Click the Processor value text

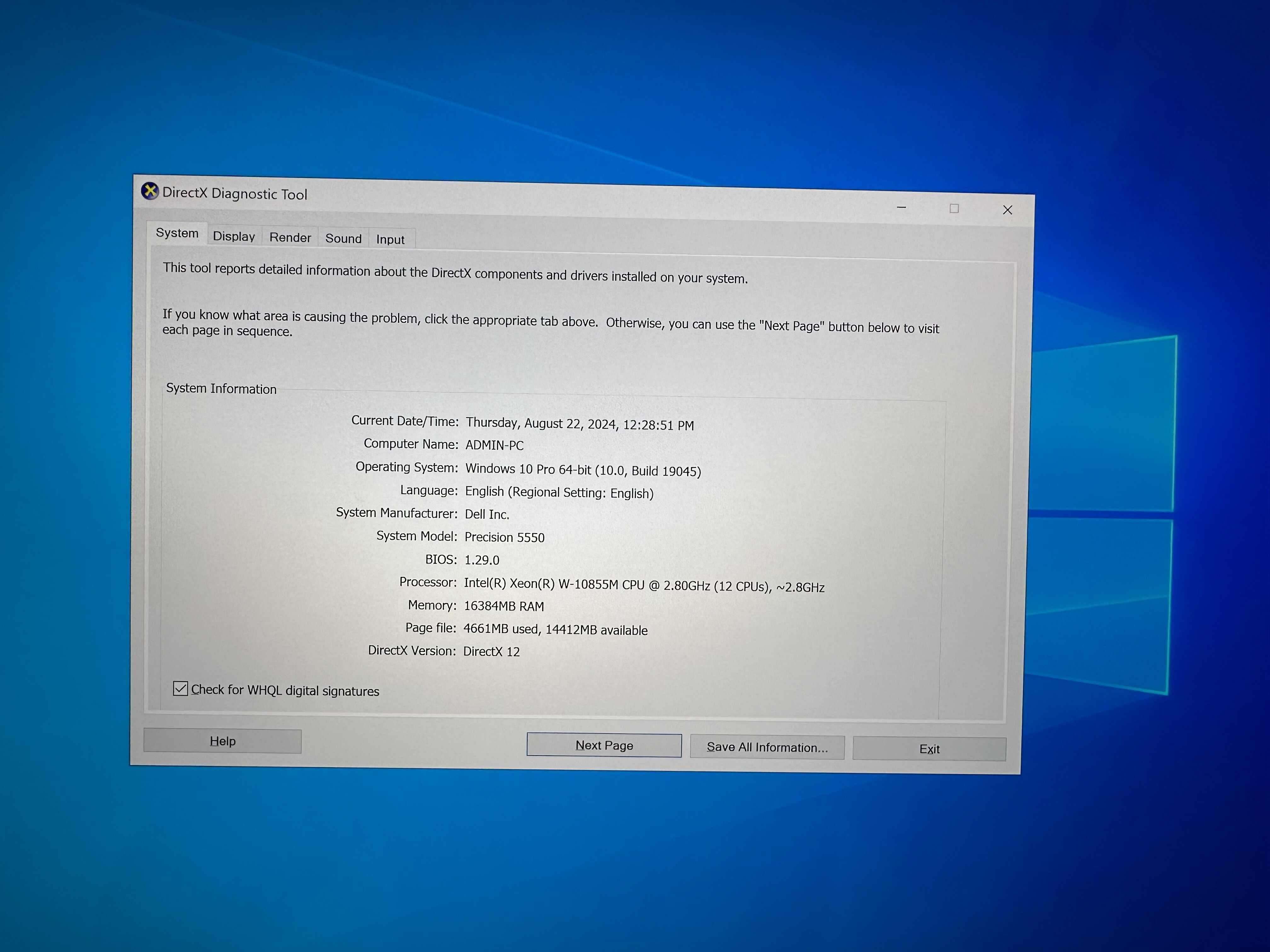click(x=644, y=585)
